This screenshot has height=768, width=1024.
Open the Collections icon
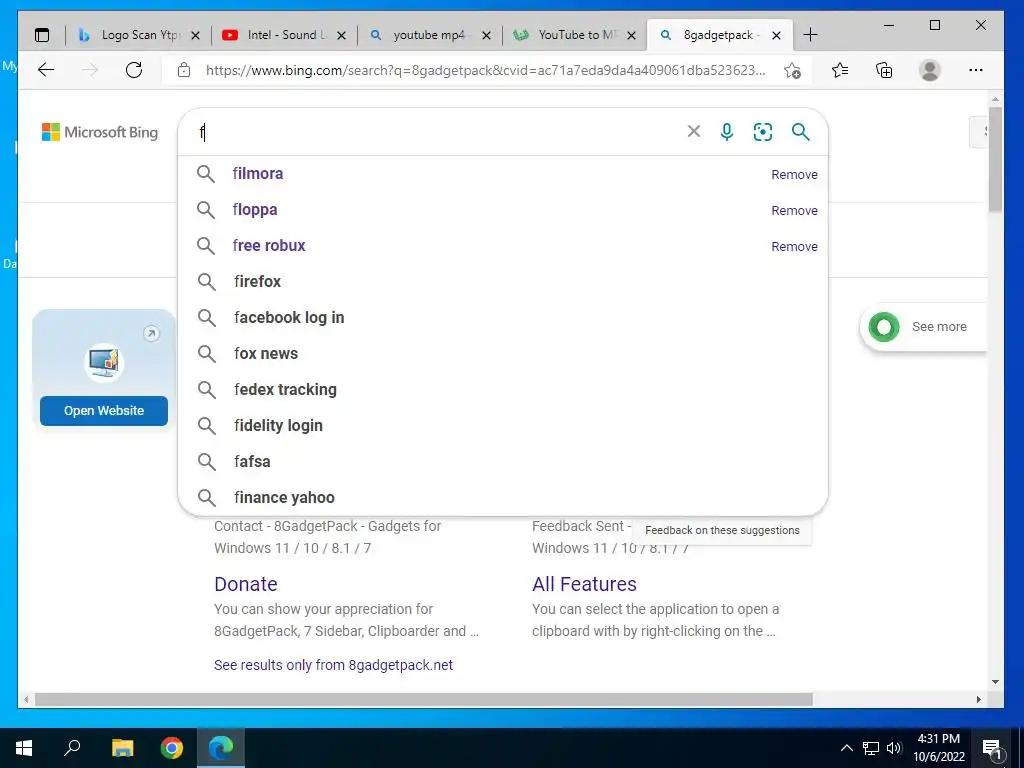884,70
